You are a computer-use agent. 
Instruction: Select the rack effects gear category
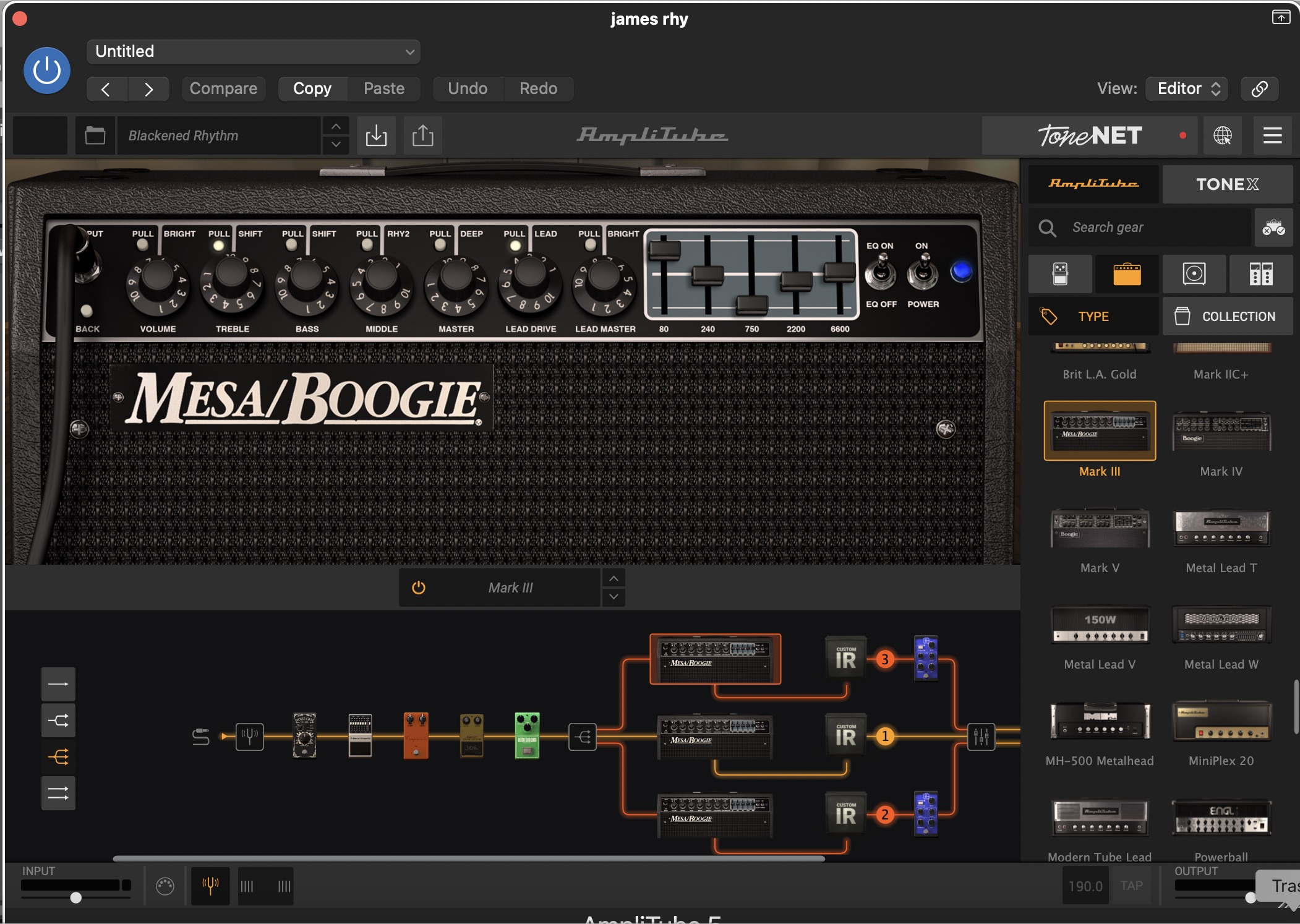point(1261,274)
